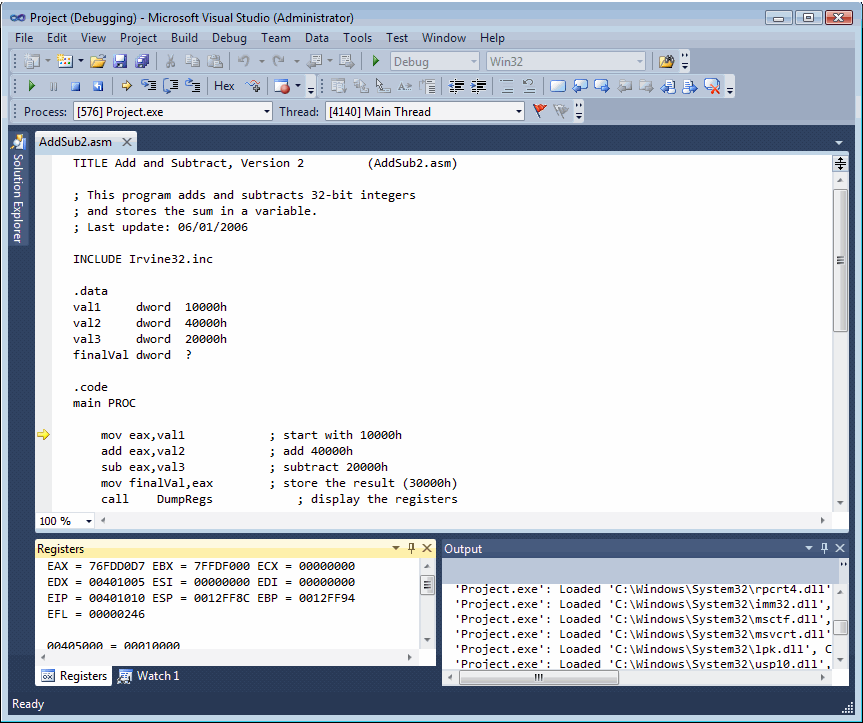Expand the active files list arrow above the editor
Image resolution: width=863 pixels, height=723 pixels.
839,143
